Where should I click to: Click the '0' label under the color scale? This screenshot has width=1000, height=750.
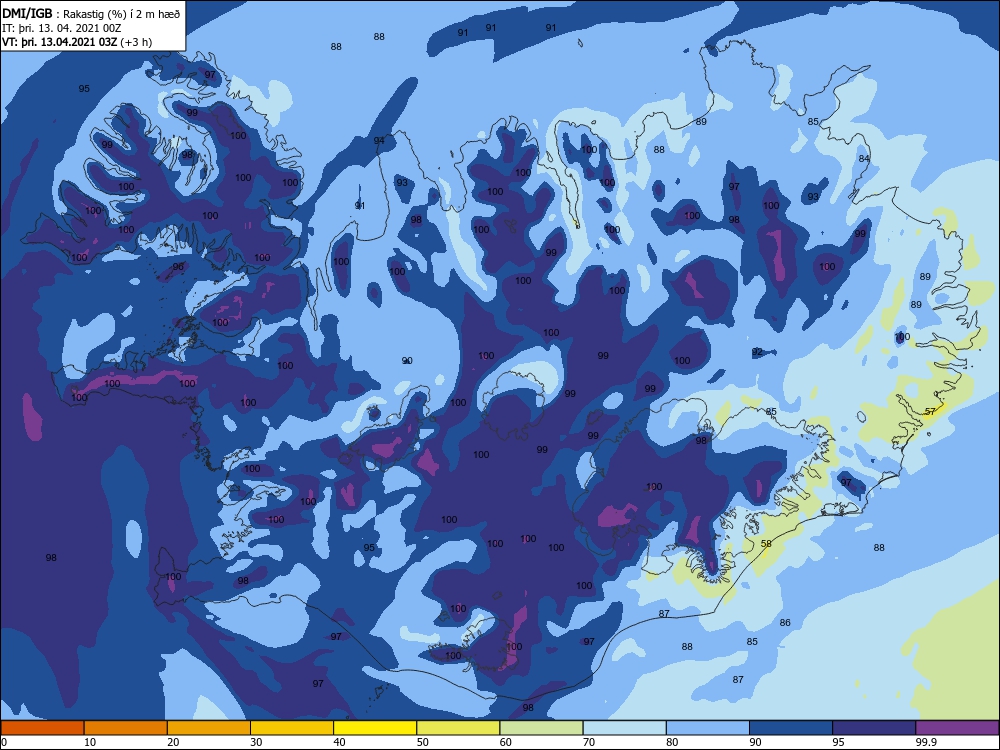click(4, 742)
